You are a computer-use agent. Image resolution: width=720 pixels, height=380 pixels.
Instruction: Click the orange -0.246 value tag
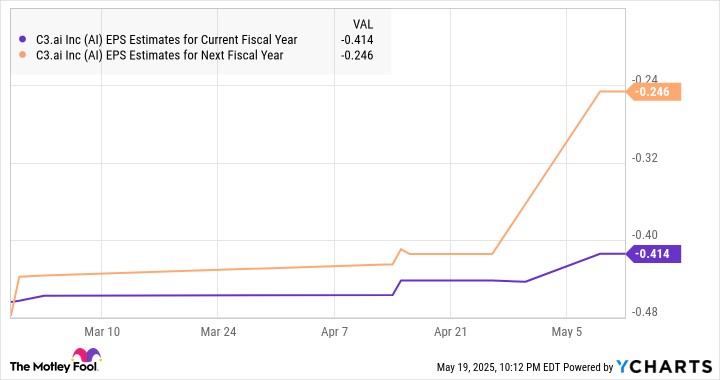(653, 92)
